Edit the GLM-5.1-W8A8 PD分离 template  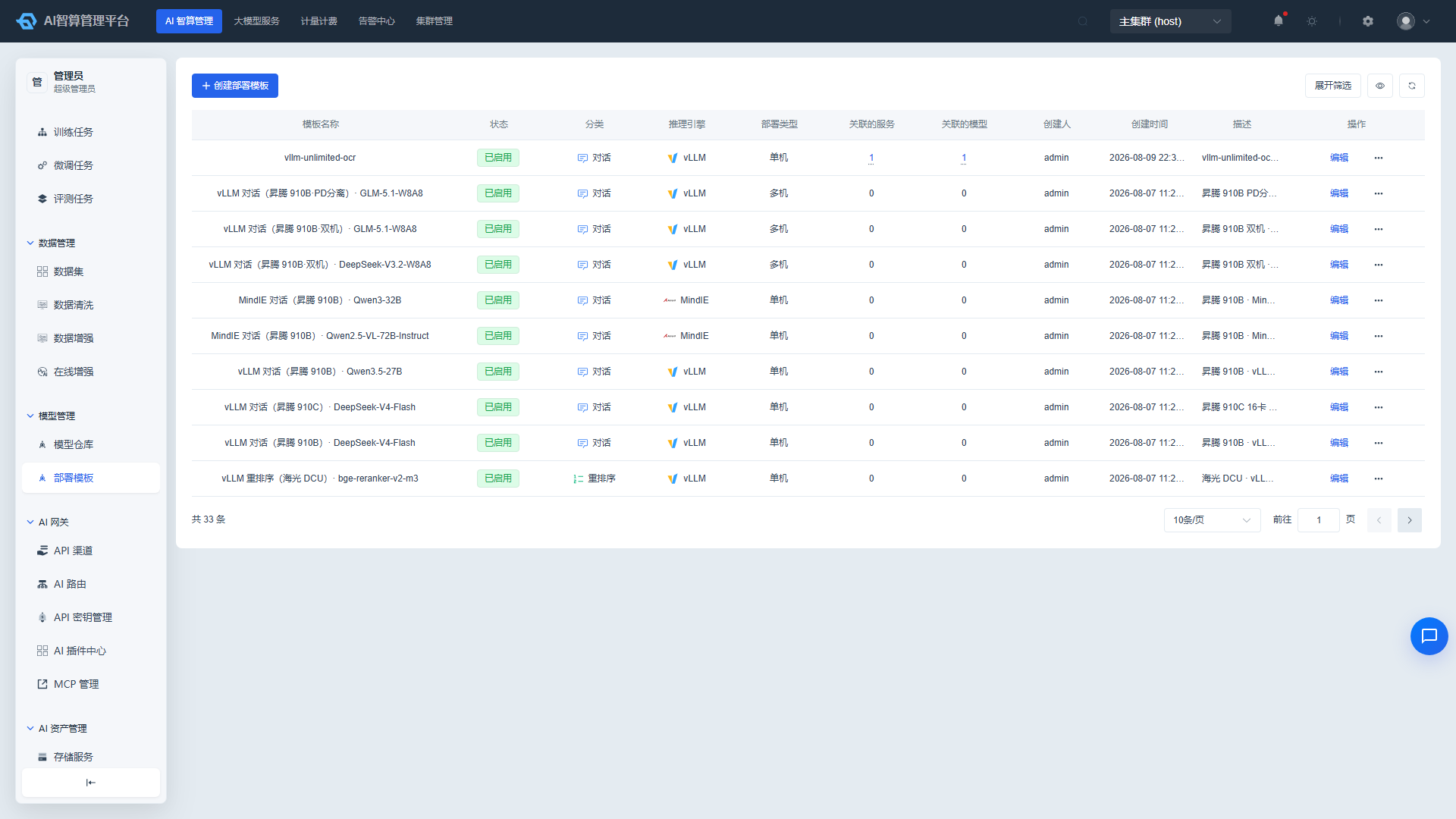[1339, 193]
